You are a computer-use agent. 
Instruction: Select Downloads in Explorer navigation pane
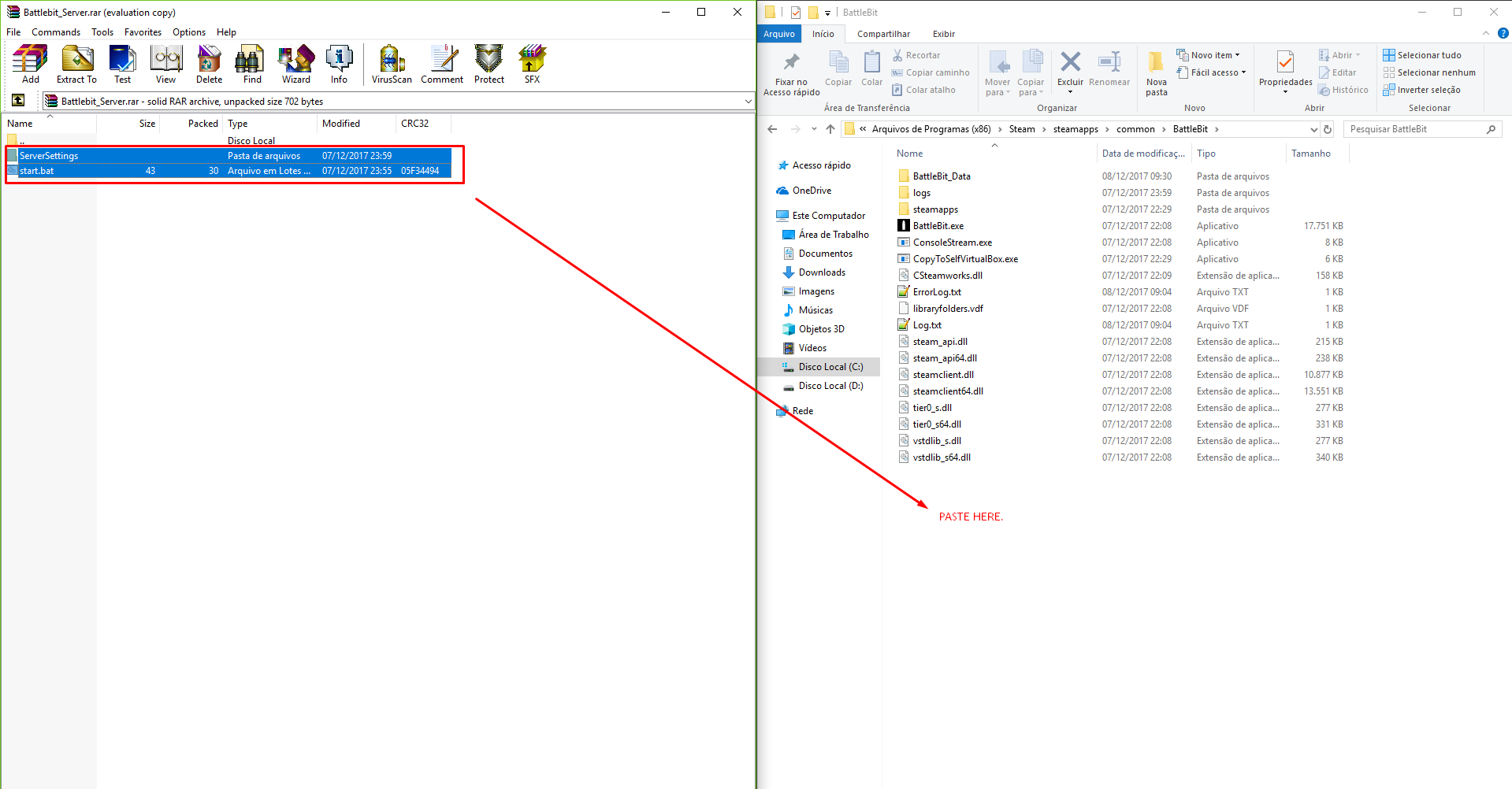(x=822, y=272)
